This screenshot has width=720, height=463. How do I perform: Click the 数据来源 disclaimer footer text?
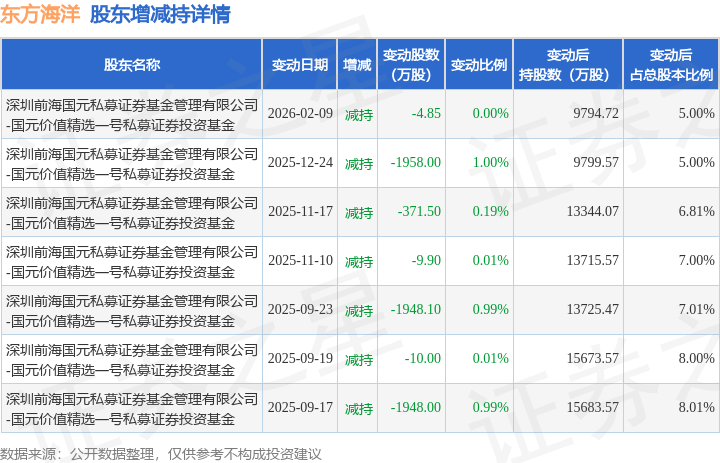coord(161,454)
